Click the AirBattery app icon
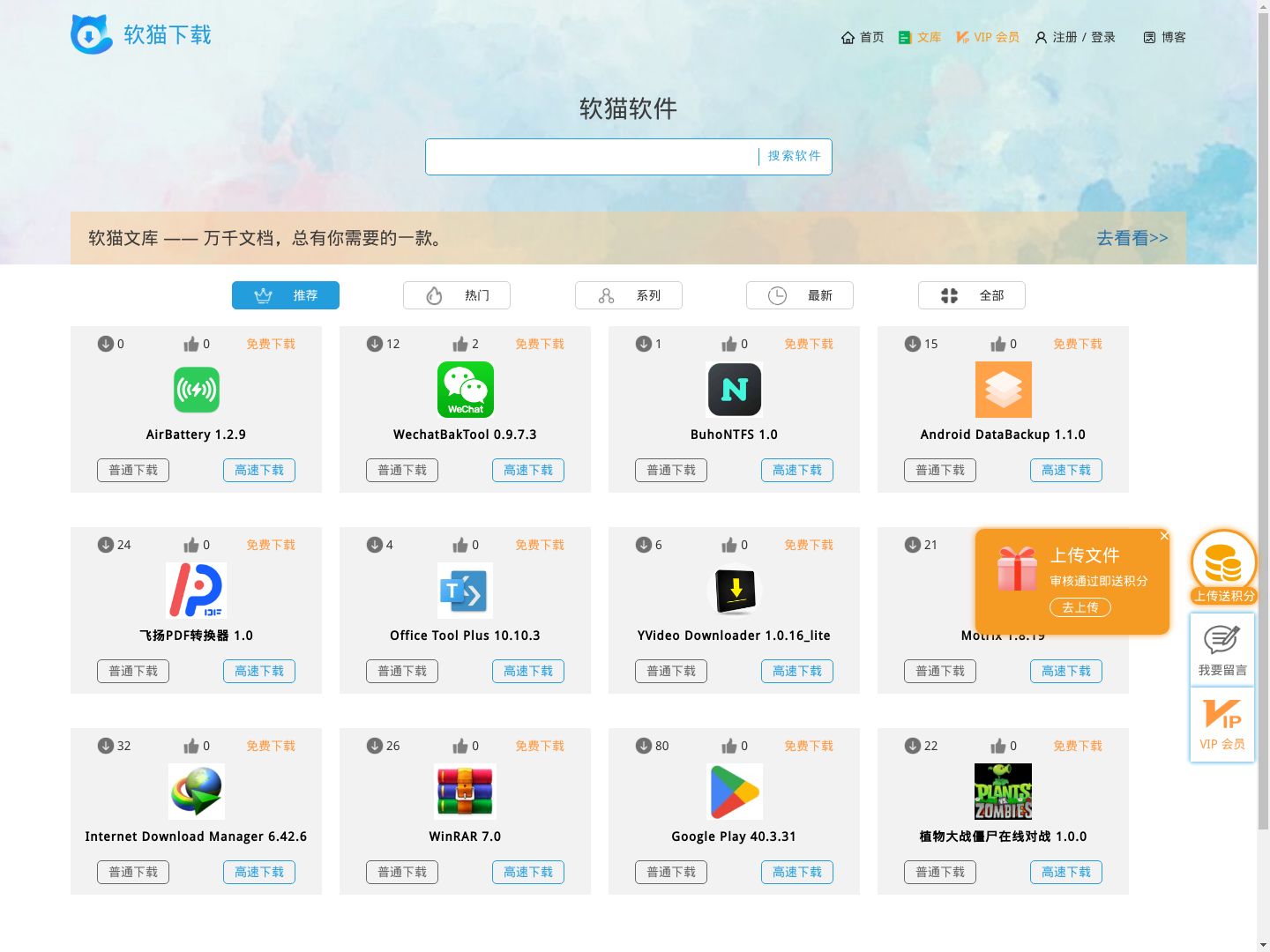 pos(197,390)
